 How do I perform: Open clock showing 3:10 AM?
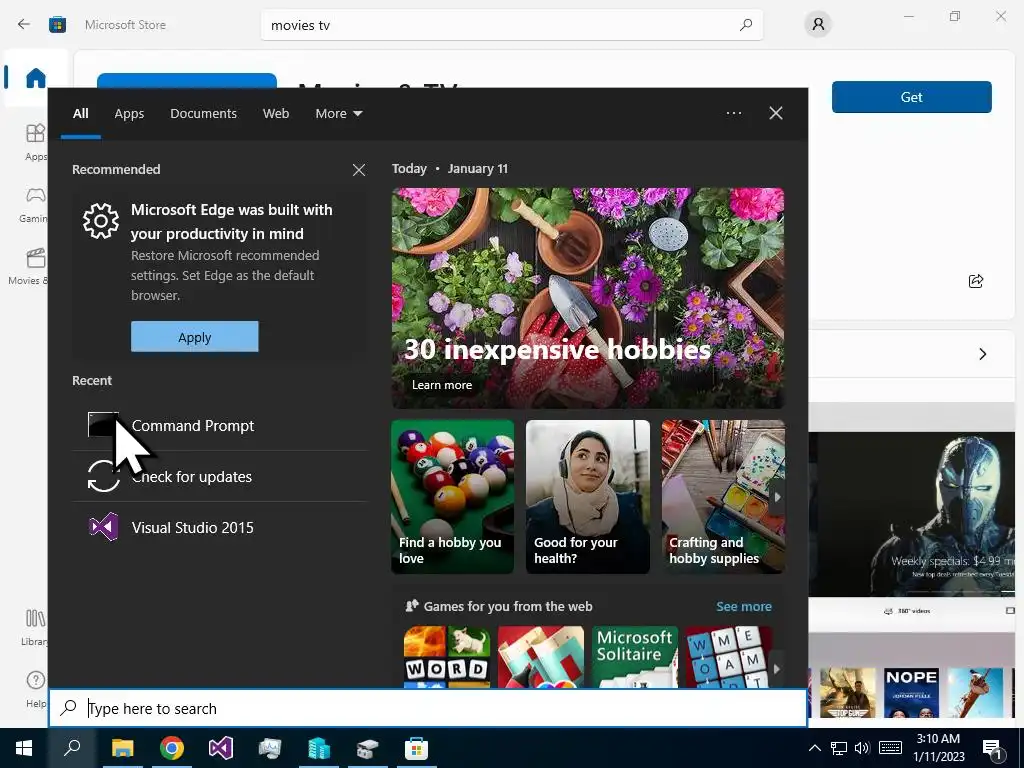(x=938, y=748)
